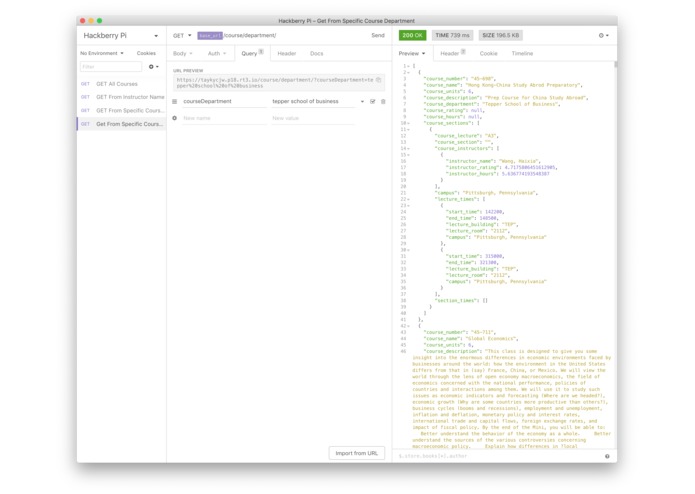Click the gear icon beside New name
This screenshot has width=695, height=494.
pyautogui.click(x=175, y=118)
